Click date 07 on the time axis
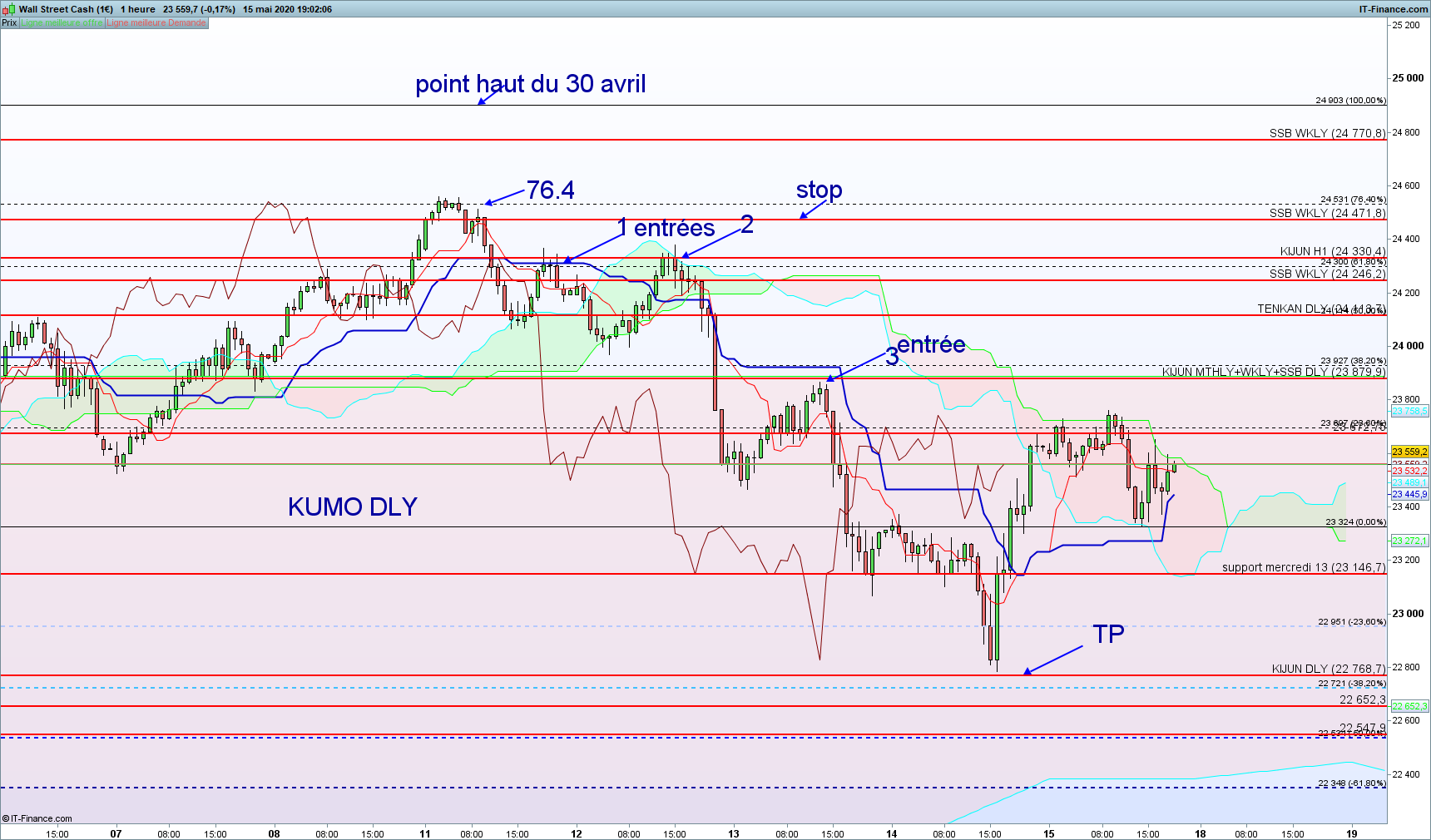Image resolution: width=1431 pixels, height=840 pixels. click(x=116, y=833)
